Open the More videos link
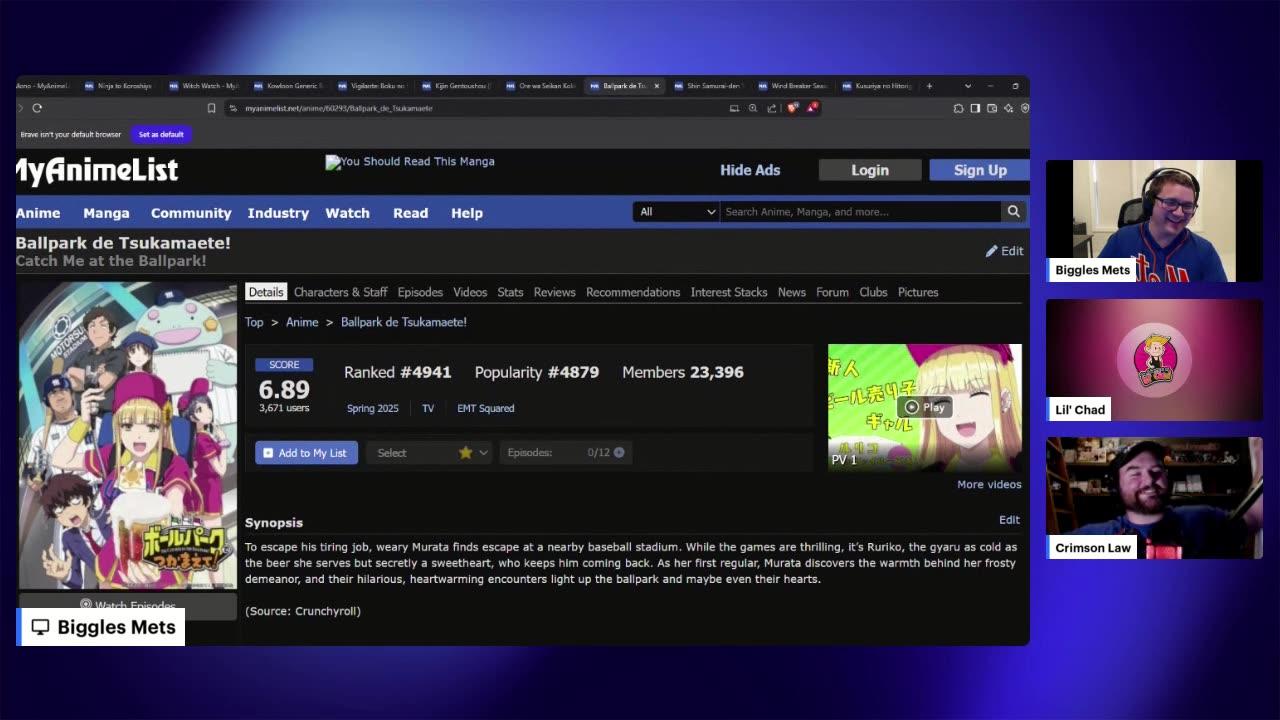 coord(989,484)
